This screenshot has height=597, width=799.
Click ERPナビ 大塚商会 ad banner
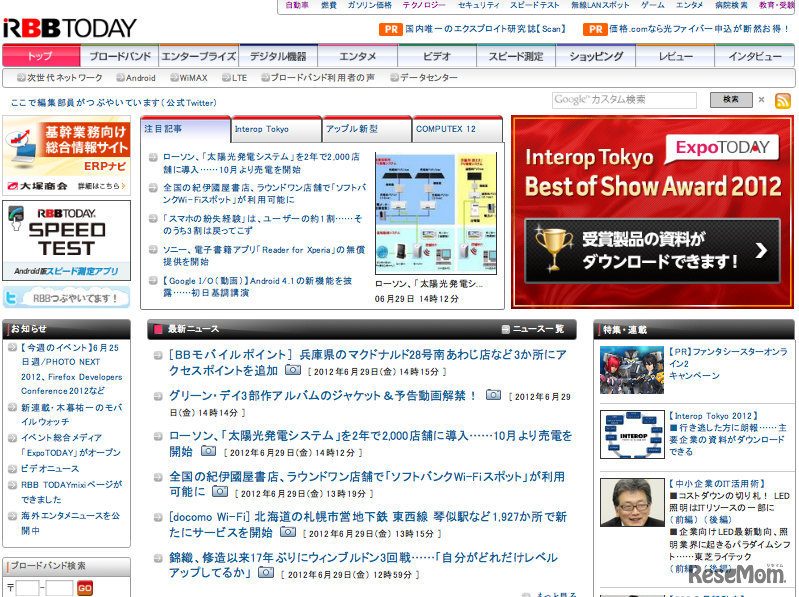(67, 156)
